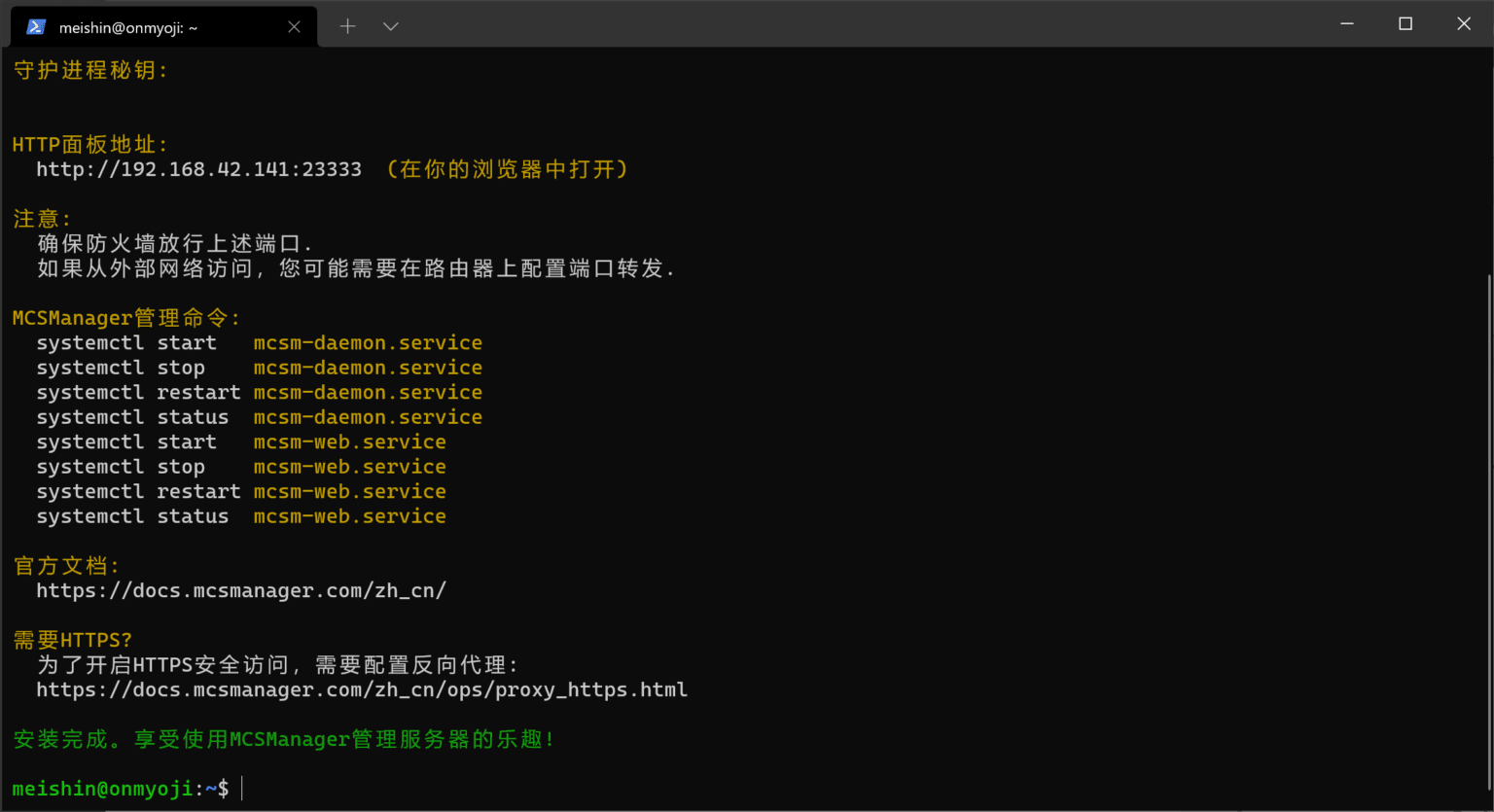The height and width of the screenshot is (812, 1494).
Task: Expand the new tab profile dropdown
Action: pos(391,26)
